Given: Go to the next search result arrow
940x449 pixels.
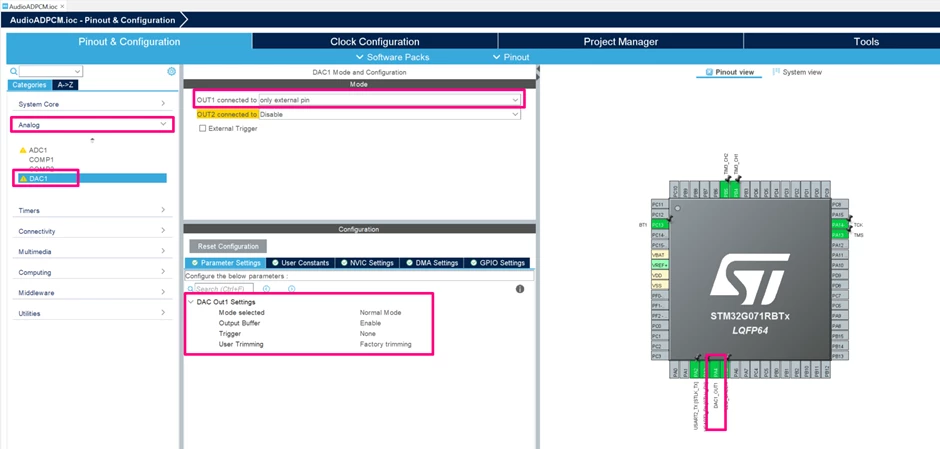Looking at the screenshot, I should pos(291,289).
